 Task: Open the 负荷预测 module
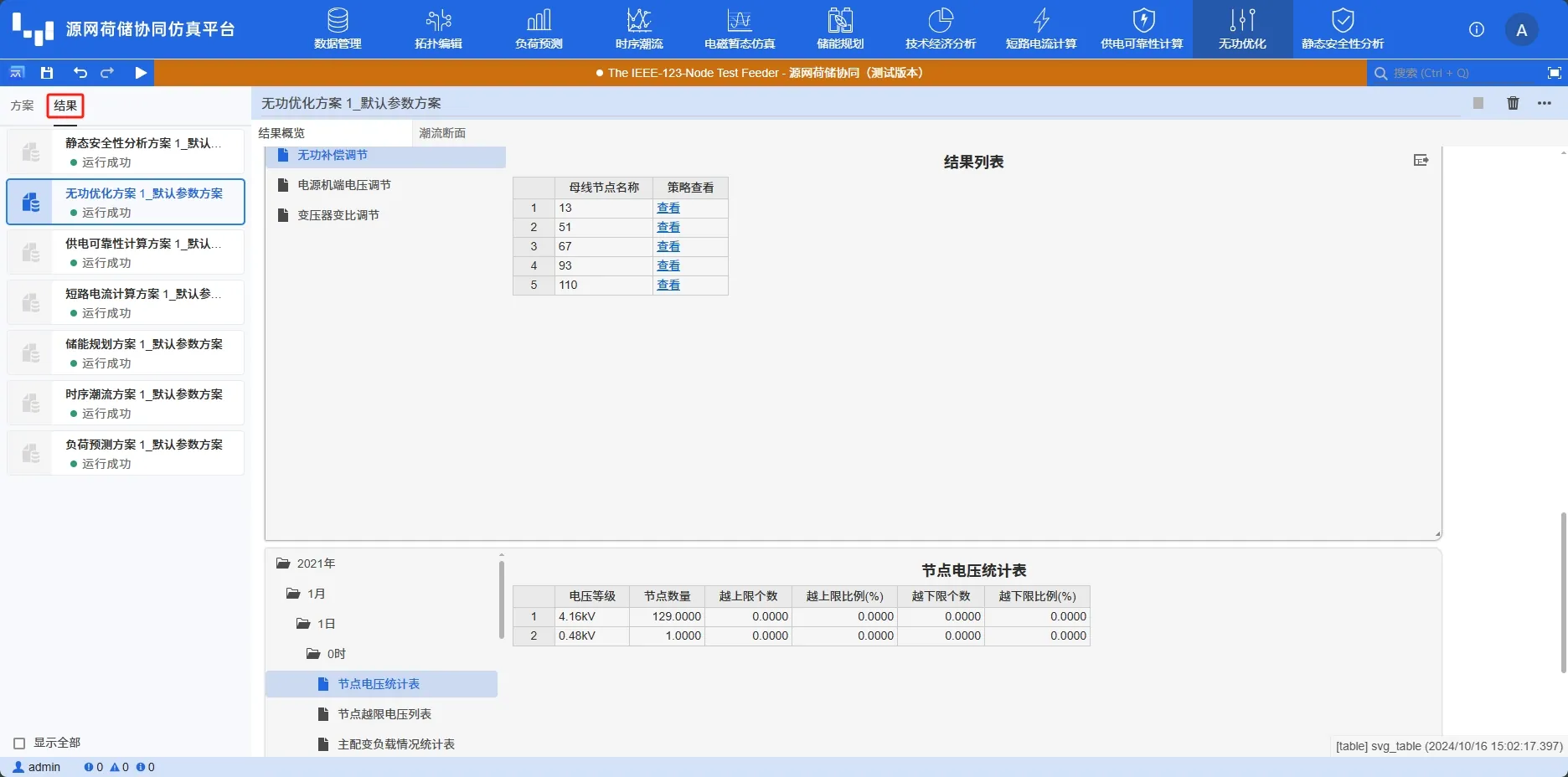tap(539, 29)
